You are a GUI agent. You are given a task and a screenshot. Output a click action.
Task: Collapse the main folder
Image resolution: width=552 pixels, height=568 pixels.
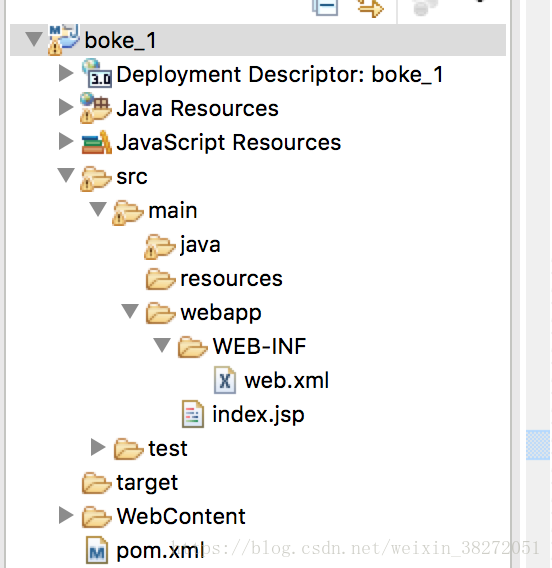coord(98,209)
